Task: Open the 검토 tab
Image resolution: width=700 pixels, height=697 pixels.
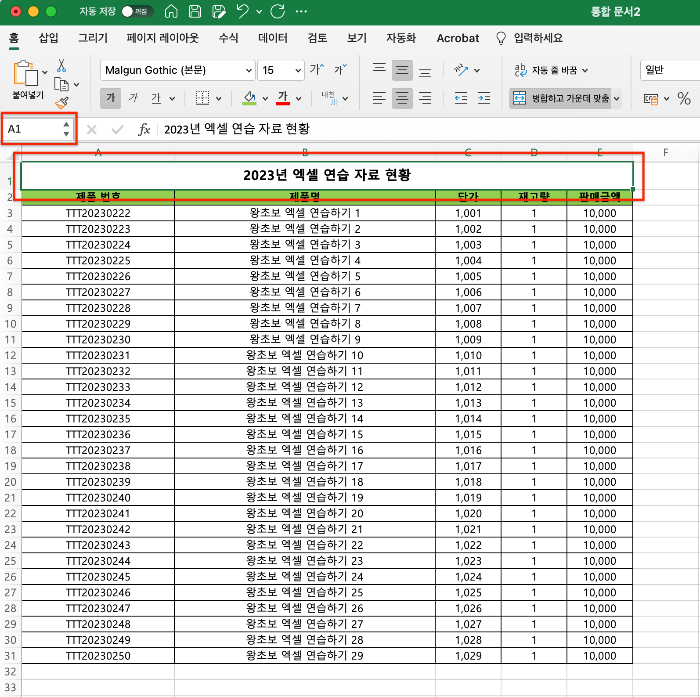Action: click(x=317, y=38)
